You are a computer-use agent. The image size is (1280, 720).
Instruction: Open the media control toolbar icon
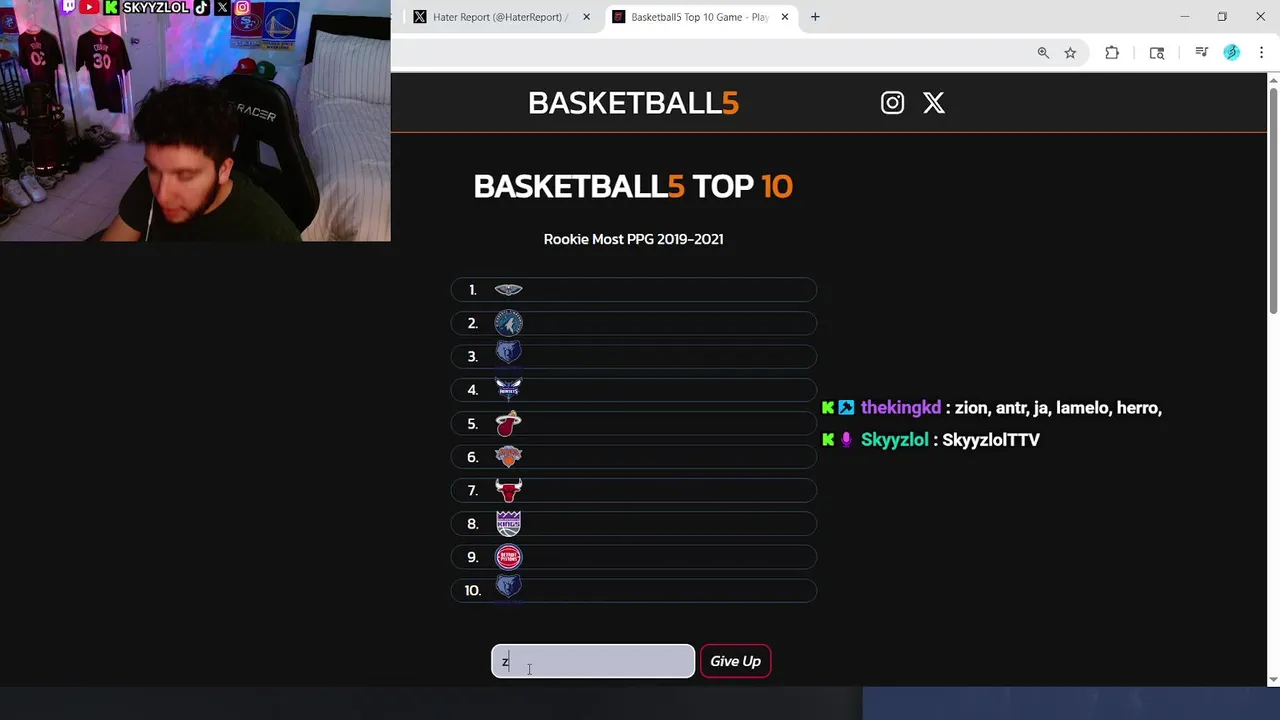click(x=1202, y=53)
